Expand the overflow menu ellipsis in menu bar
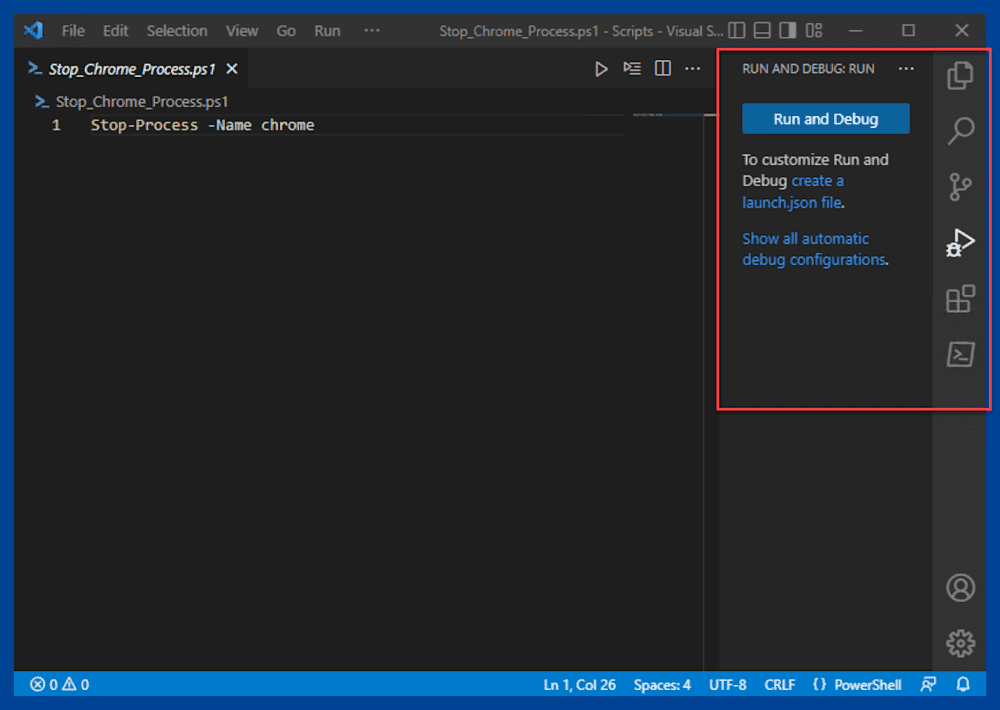Image resolution: width=1000 pixels, height=710 pixels. pos(372,30)
